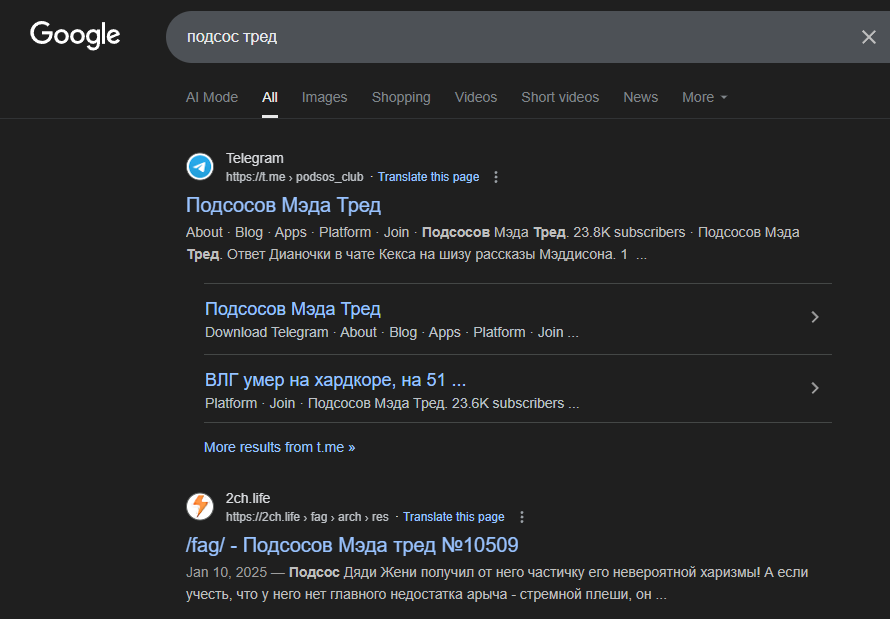Image resolution: width=890 pixels, height=619 pixels.
Task: Click the 2ch.life site favicon
Action: [x=200, y=507]
